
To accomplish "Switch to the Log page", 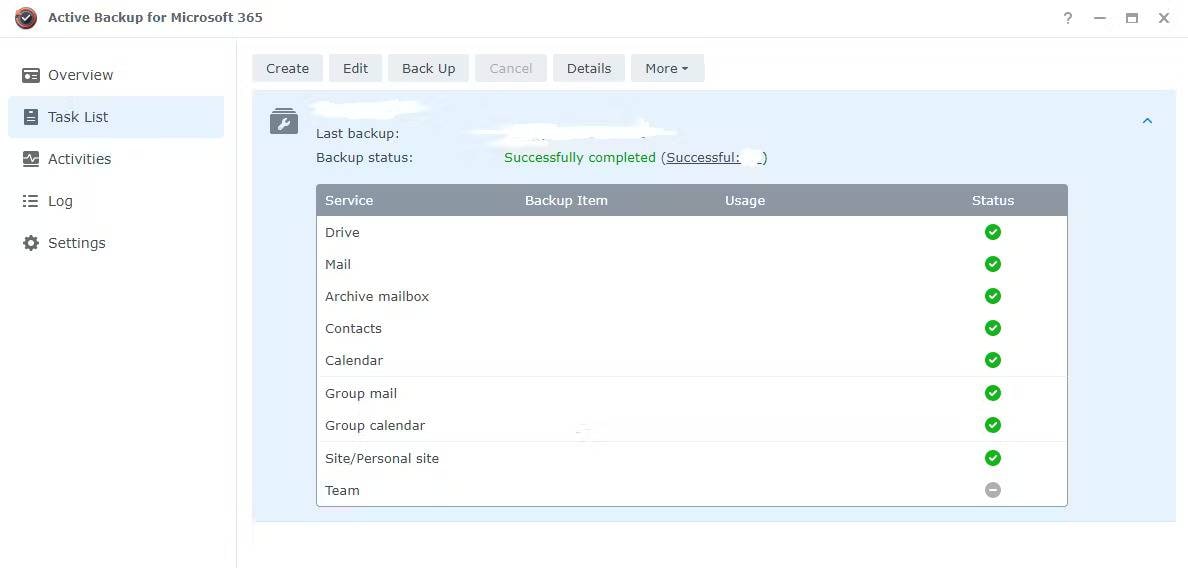I will (116, 201).
